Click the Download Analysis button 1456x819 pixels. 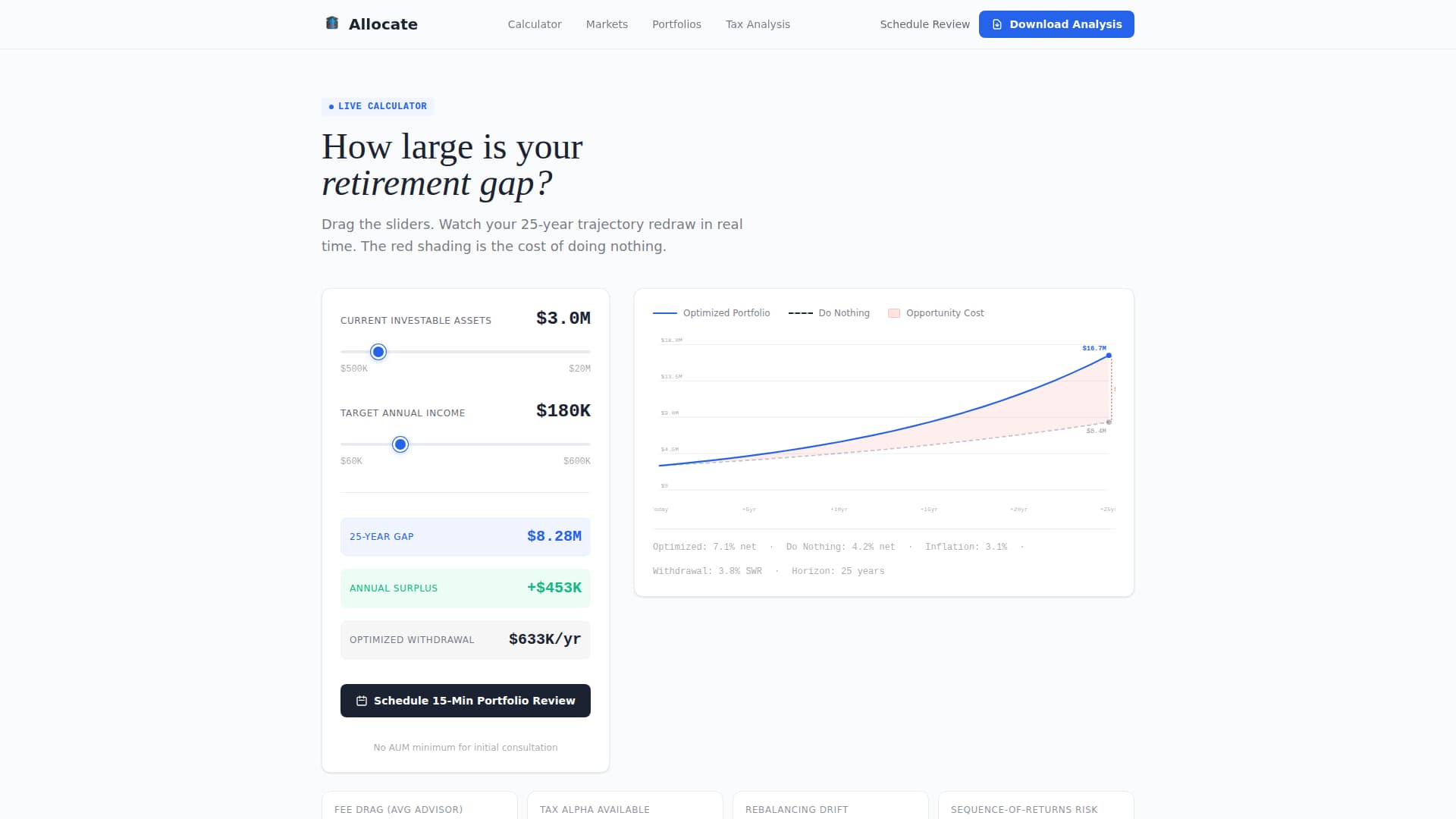coord(1056,24)
